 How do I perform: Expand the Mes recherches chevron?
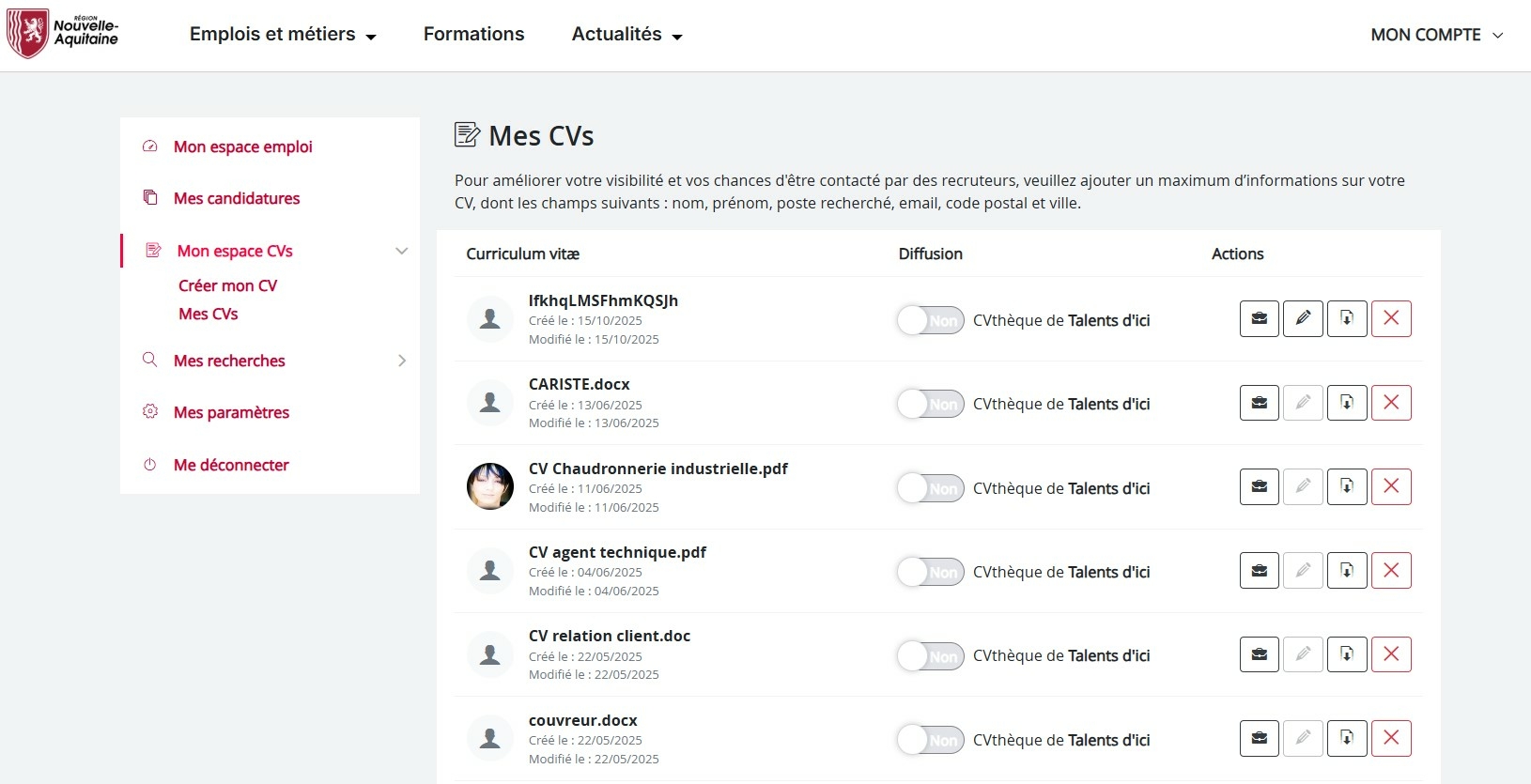[x=402, y=361]
